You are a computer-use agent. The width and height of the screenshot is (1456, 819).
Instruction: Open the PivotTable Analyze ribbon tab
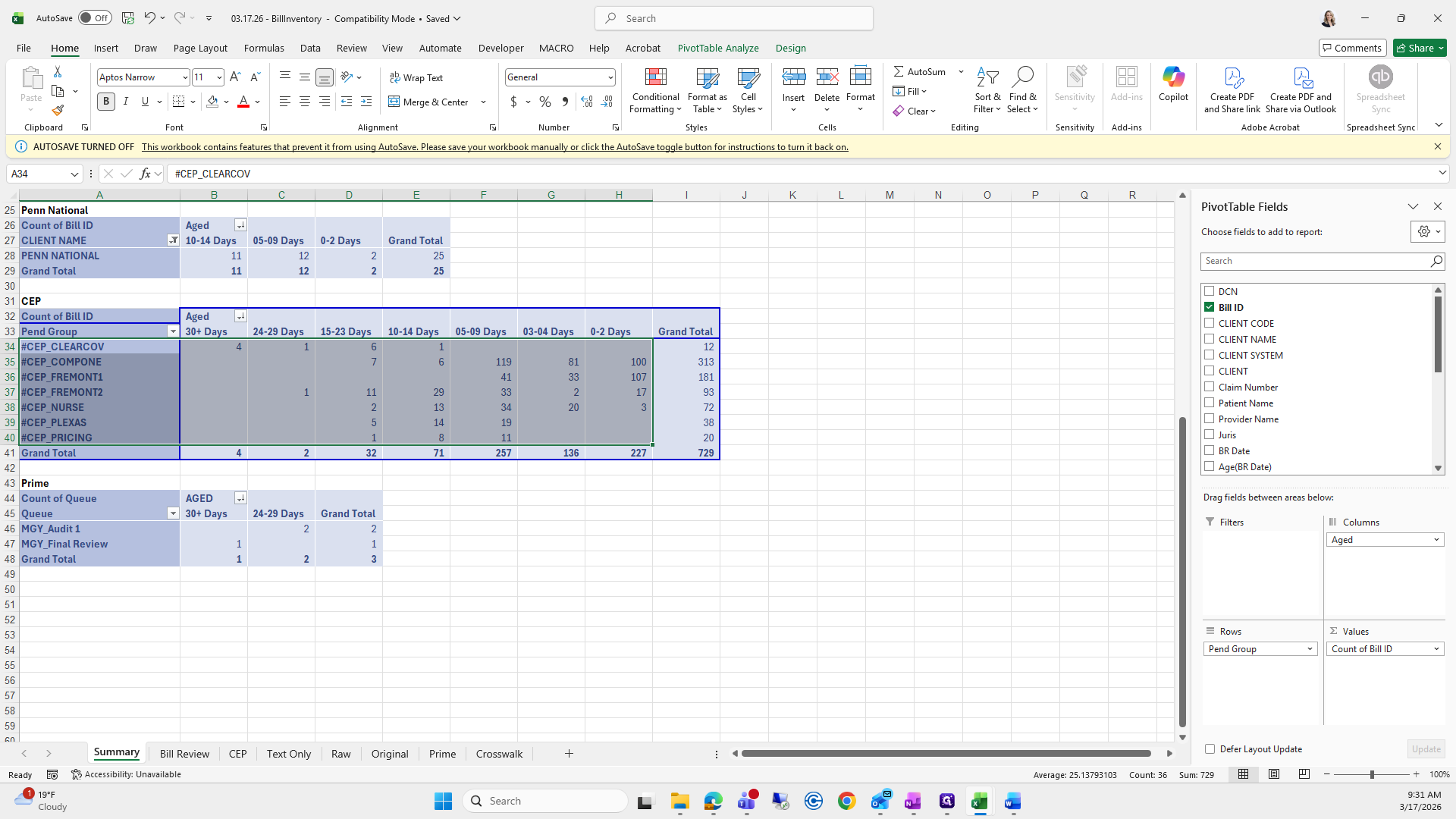click(717, 48)
